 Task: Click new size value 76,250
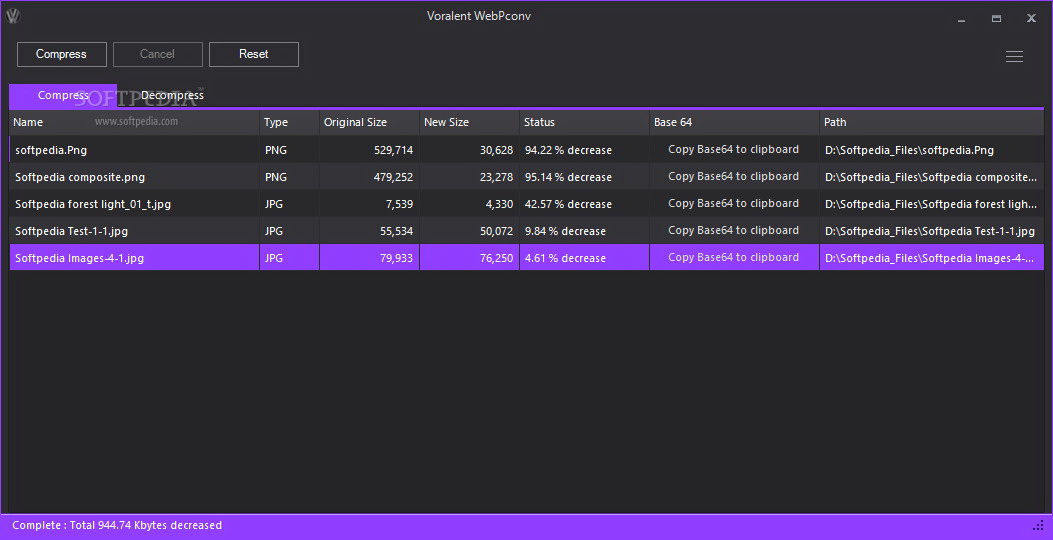click(x=496, y=258)
